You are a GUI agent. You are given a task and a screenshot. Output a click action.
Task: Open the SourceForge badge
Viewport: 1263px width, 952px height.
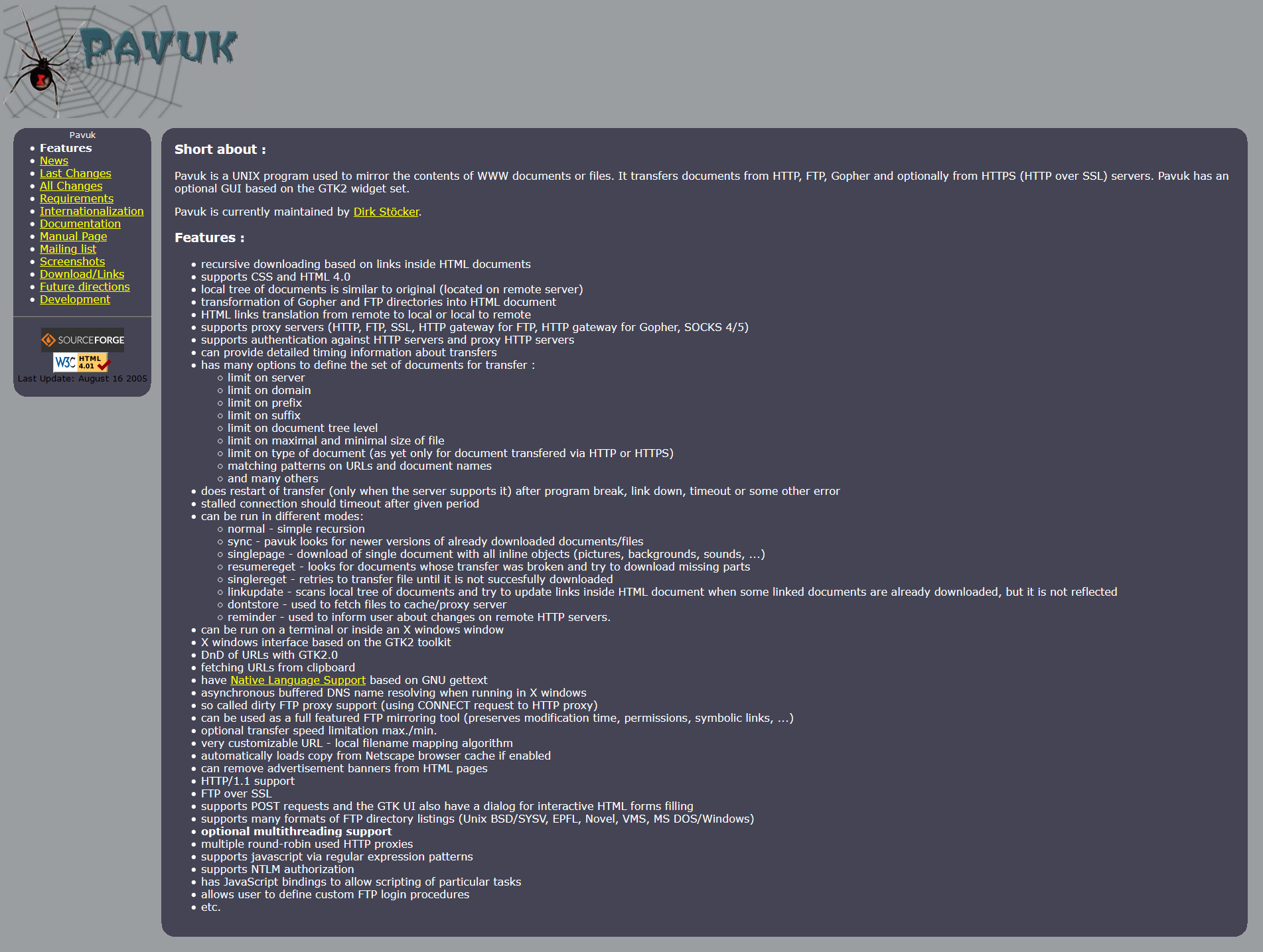[82, 340]
